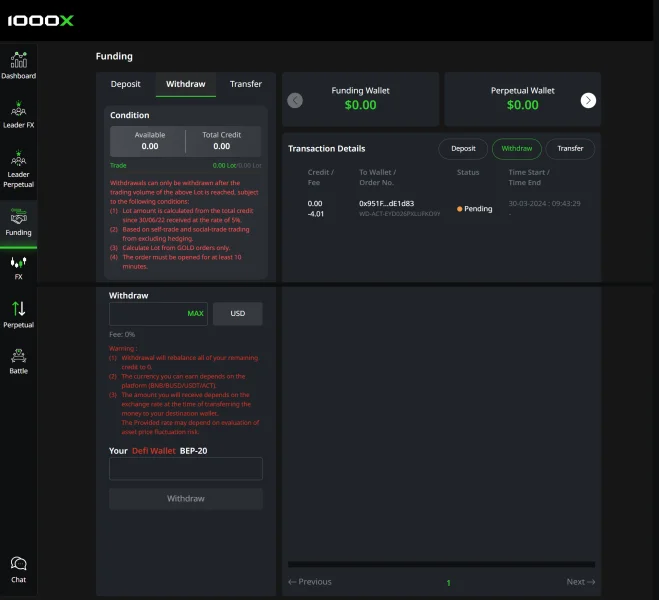Click MAX in the withdraw amount field
The width and height of the screenshot is (659, 600).
pos(195,314)
